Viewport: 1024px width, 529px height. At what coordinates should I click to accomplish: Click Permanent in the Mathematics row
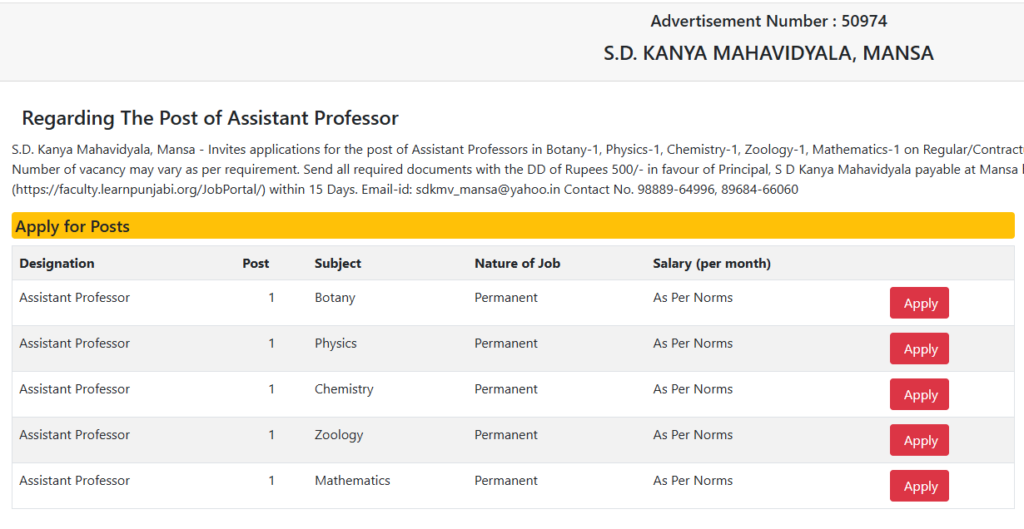click(x=506, y=481)
